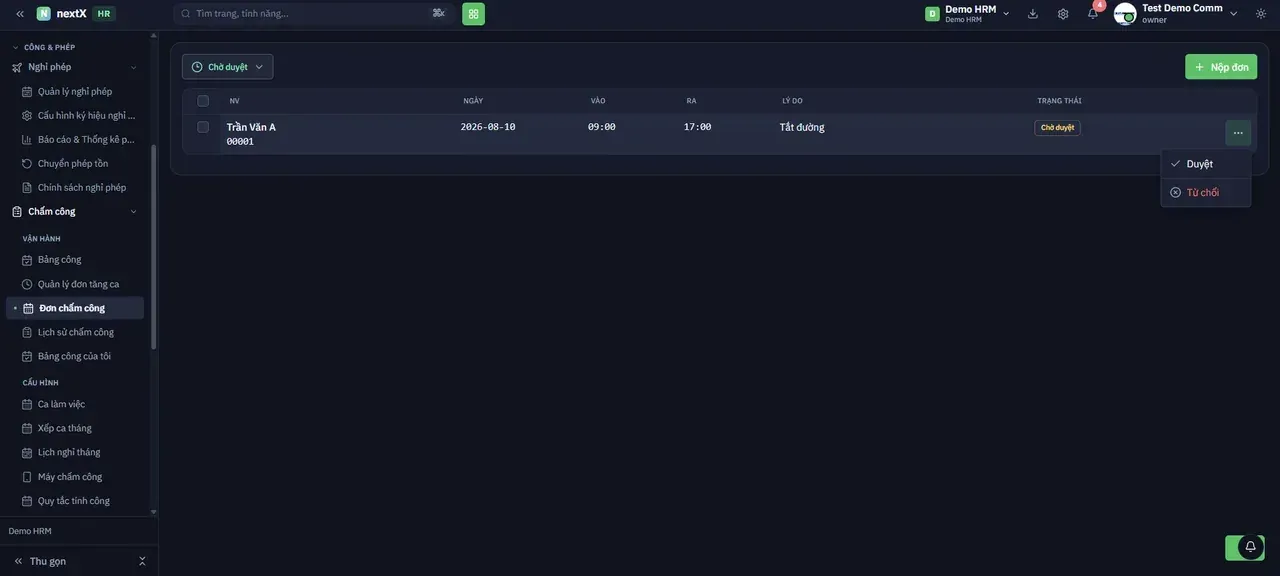Select Chuyển phép tồn in sidebar
Viewport: 1280px width, 576px height.
click(x=73, y=164)
